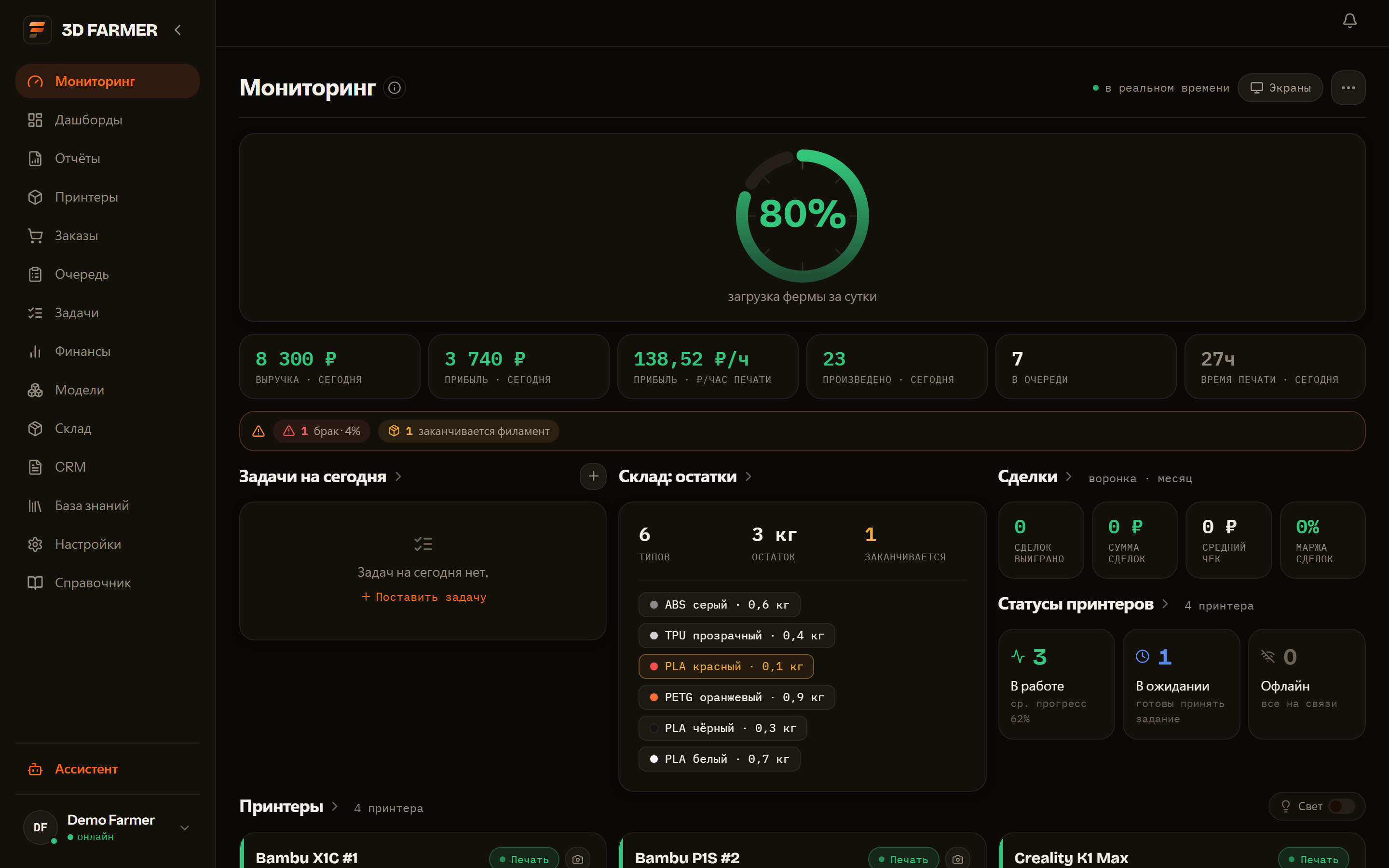Click Поставить задачу link
The image size is (1389, 868).
pyautogui.click(x=423, y=597)
